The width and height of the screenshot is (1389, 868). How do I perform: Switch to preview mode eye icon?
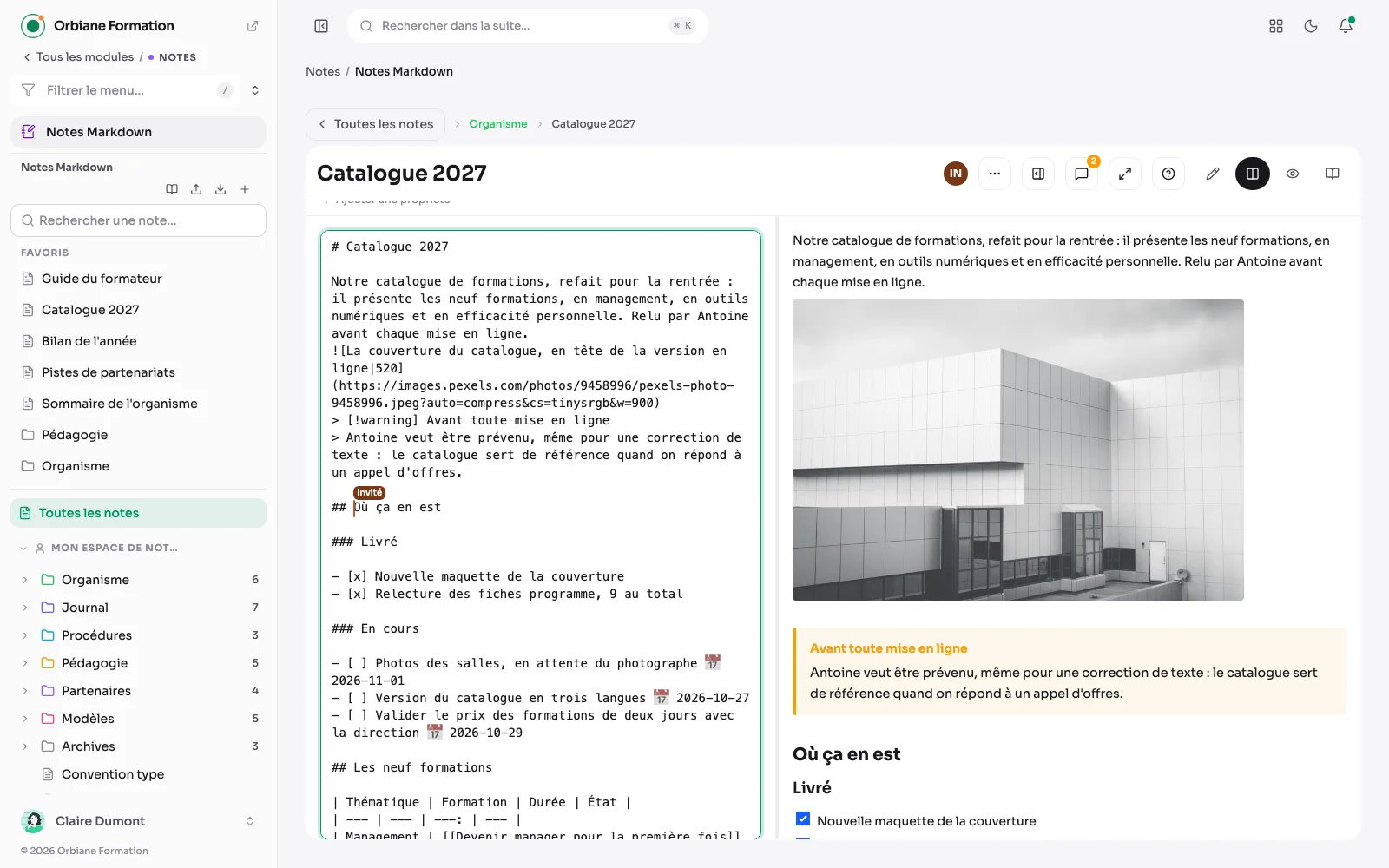pyautogui.click(x=1293, y=174)
